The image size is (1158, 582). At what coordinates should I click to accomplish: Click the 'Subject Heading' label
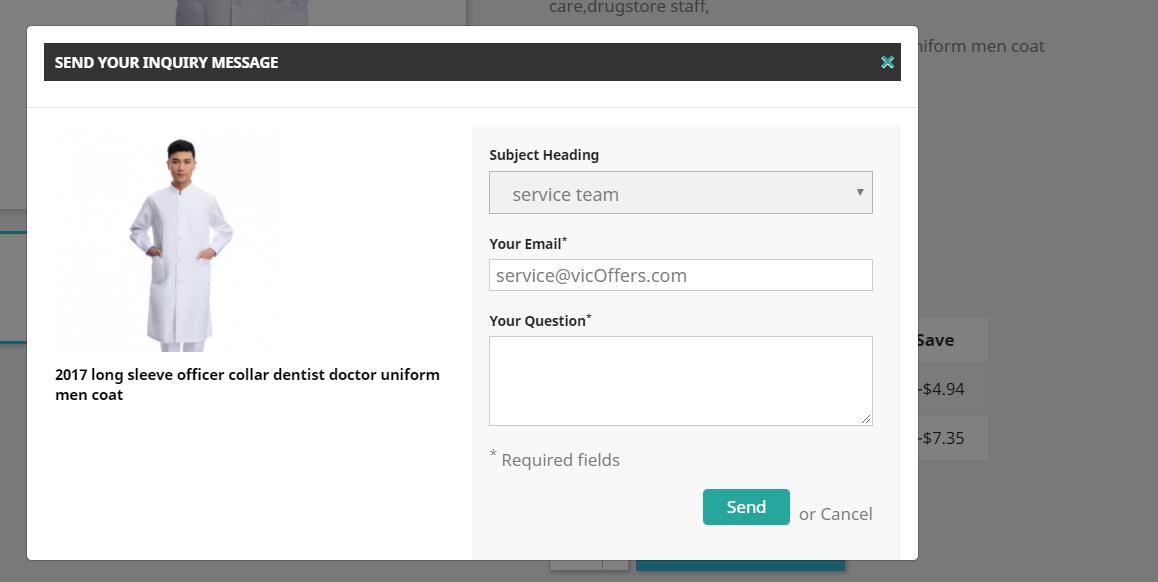544,155
